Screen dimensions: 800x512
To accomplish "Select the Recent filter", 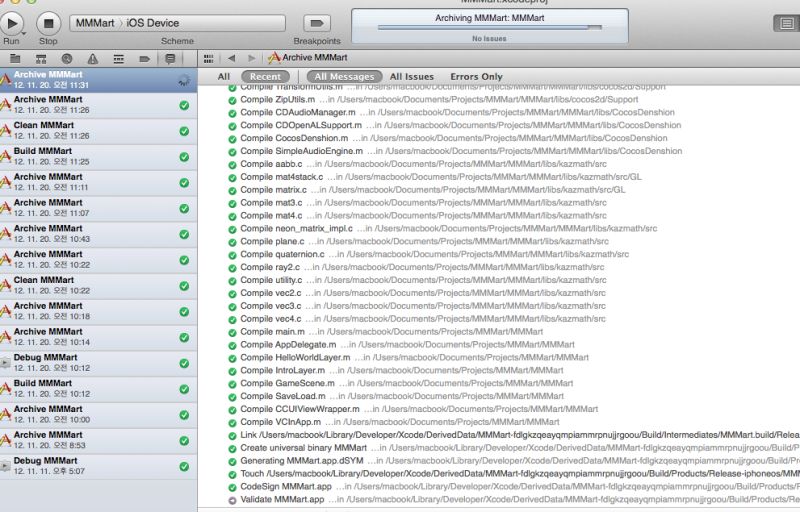I will tap(265, 76).
